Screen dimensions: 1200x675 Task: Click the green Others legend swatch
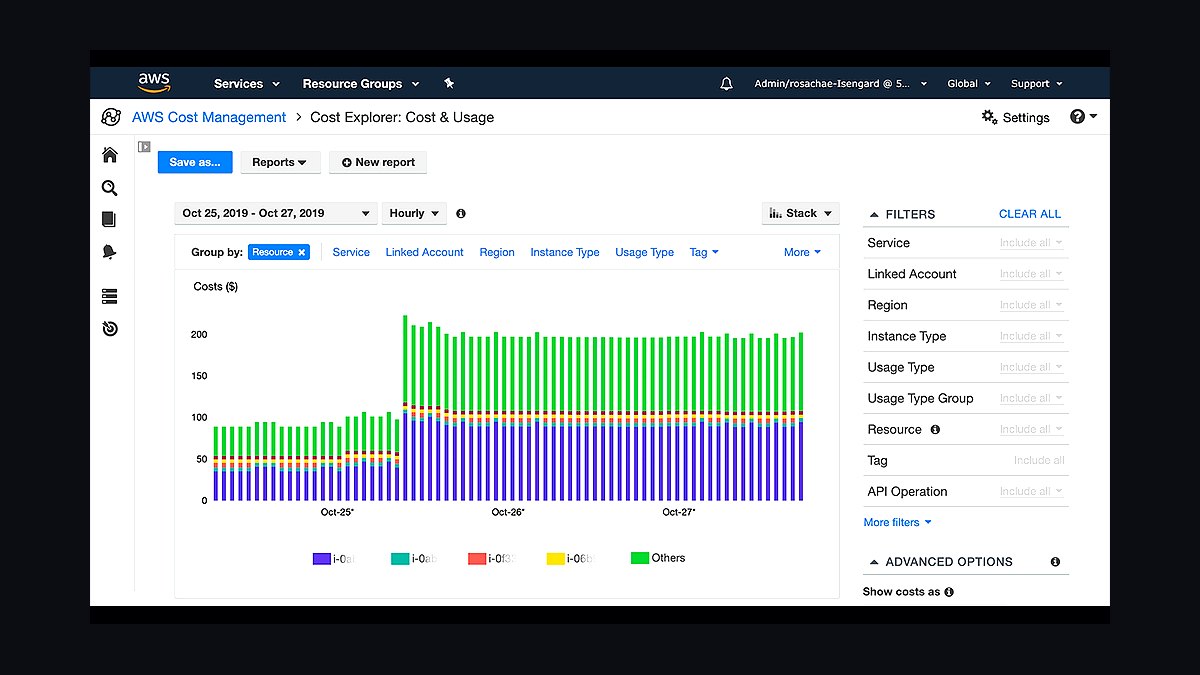coord(640,557)
